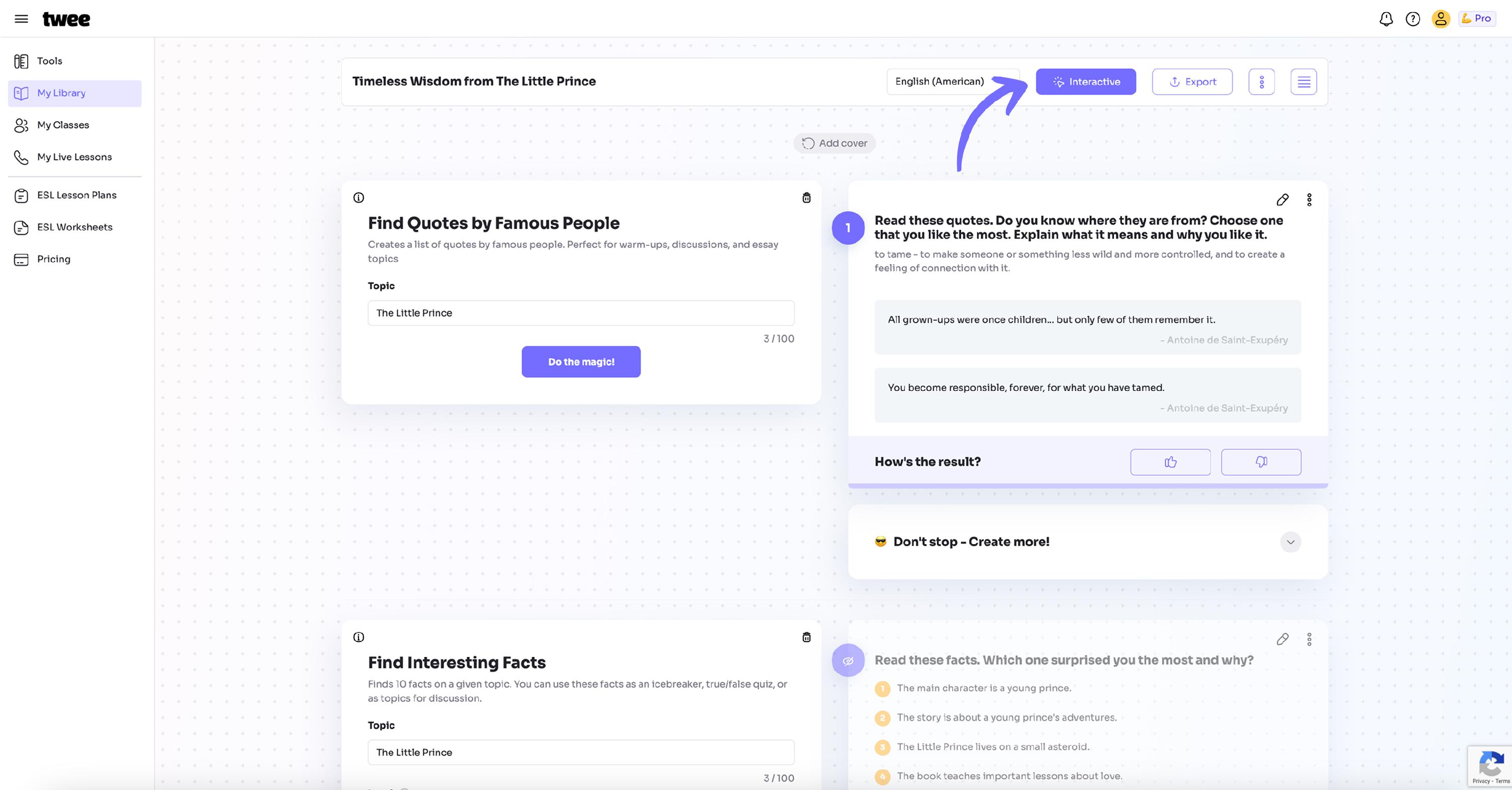Click the lesson title Timeless Wisdom from The Little Prince
1512x790 pixels.
(474, 82)
